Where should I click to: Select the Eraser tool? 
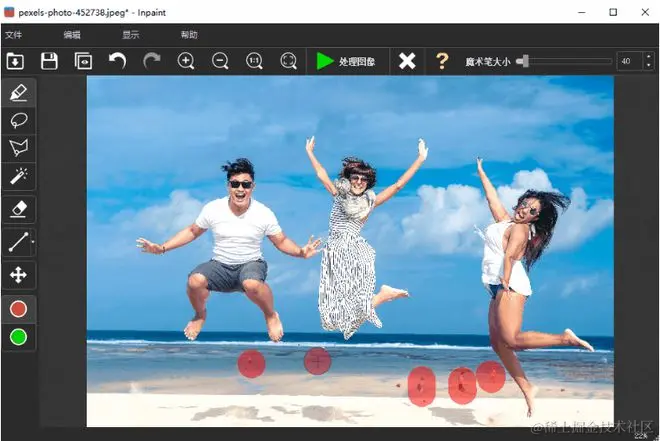pos(17,208)
